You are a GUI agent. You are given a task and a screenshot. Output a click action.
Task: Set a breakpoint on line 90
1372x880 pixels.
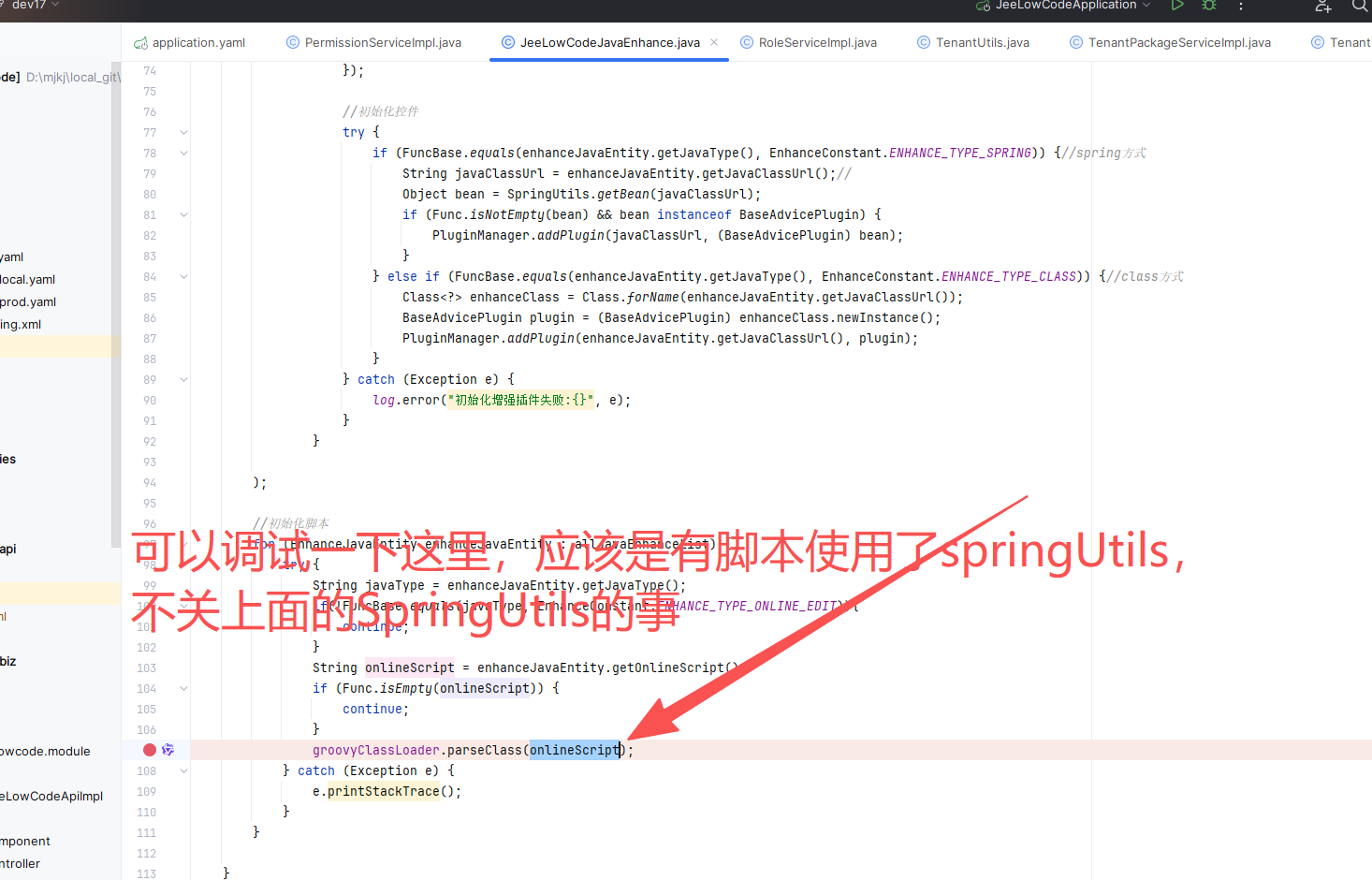point(147,400)
